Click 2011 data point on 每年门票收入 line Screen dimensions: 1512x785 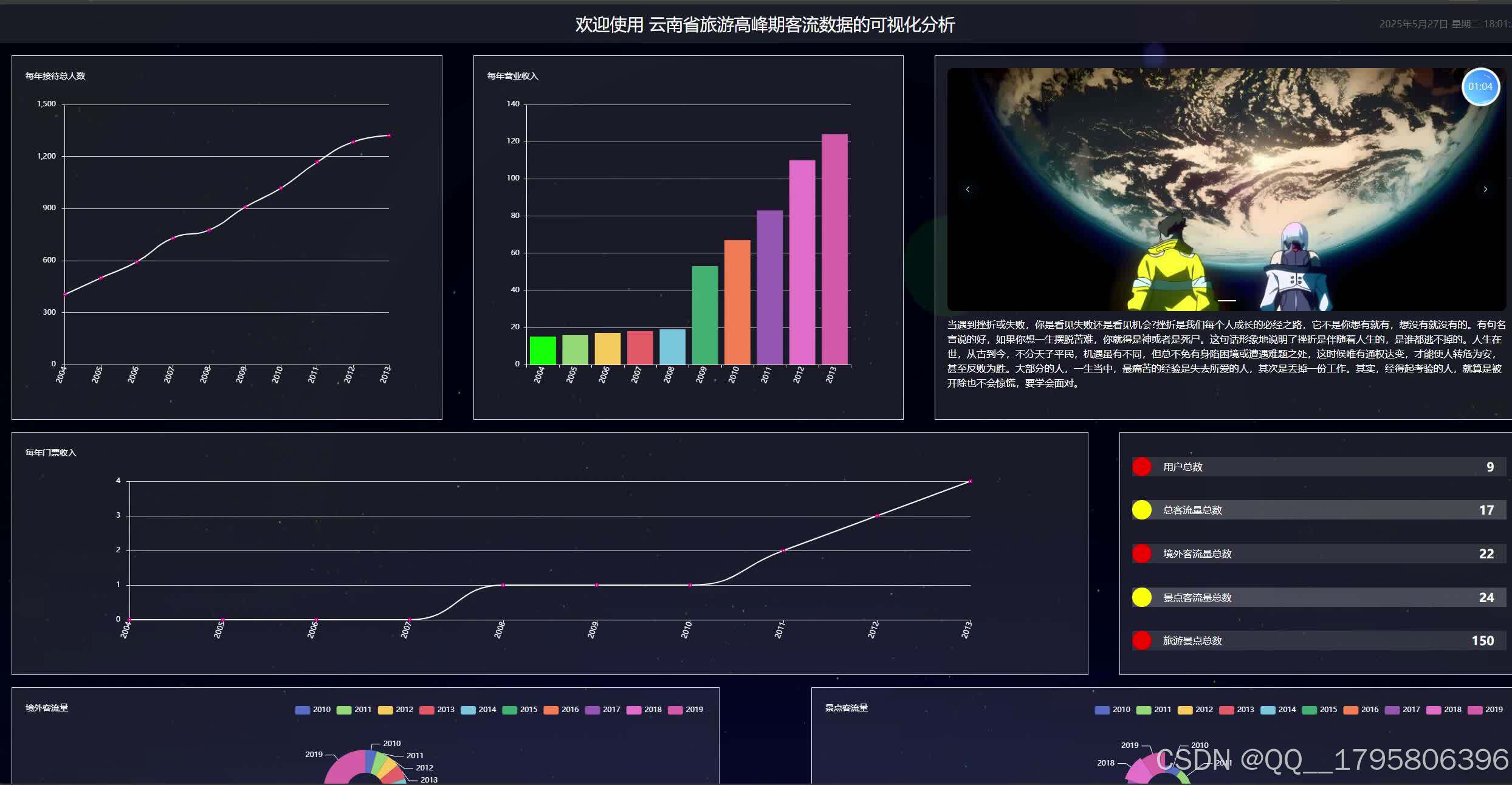pyautogui.click(x=783, y=550)
